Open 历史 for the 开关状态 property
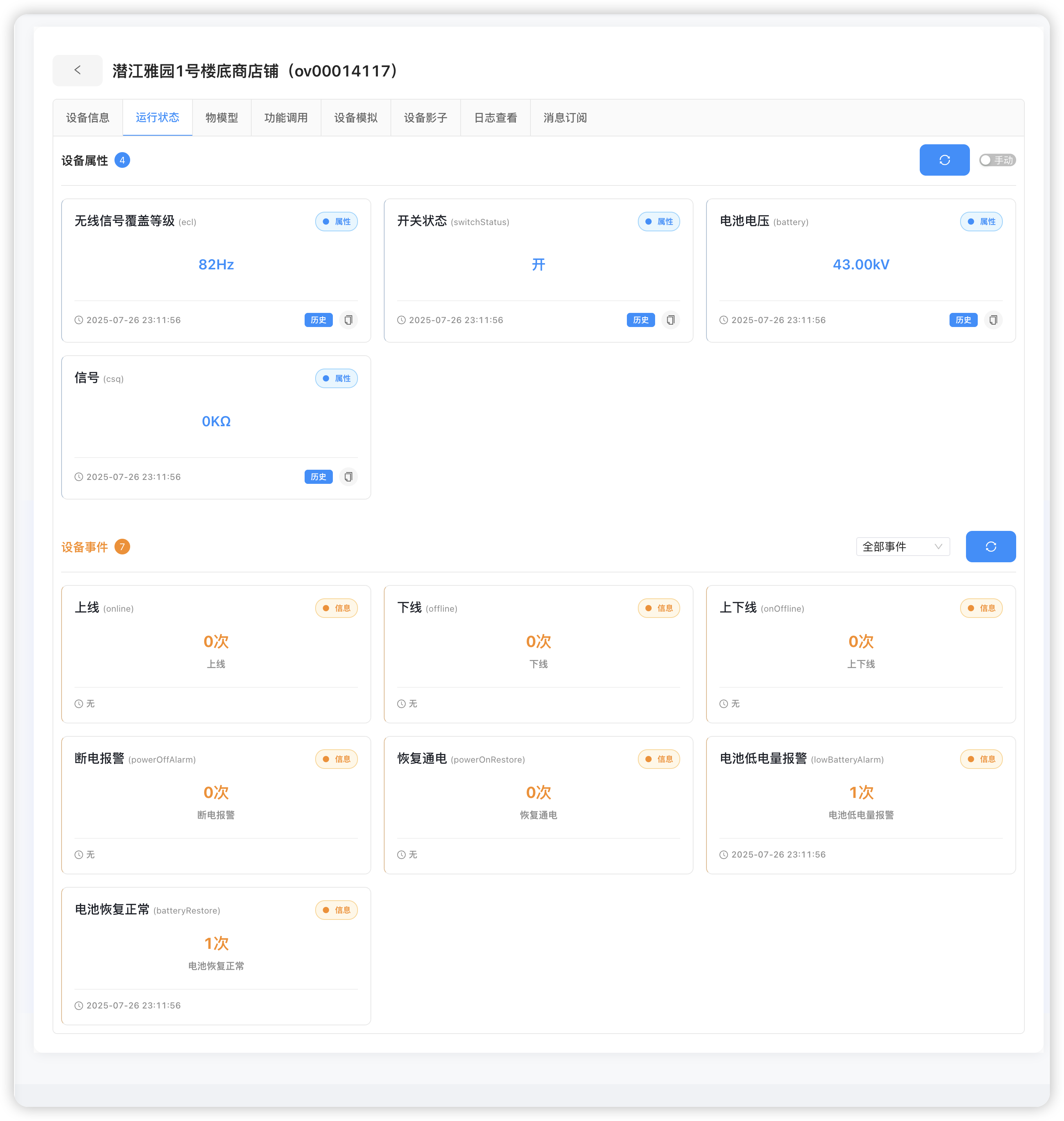1064x1121 pixels. pyautogui.click(x=641, y=320)
